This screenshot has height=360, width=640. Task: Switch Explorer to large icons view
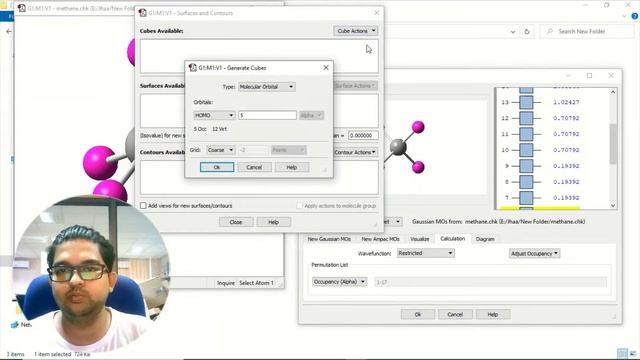point(633,353)
